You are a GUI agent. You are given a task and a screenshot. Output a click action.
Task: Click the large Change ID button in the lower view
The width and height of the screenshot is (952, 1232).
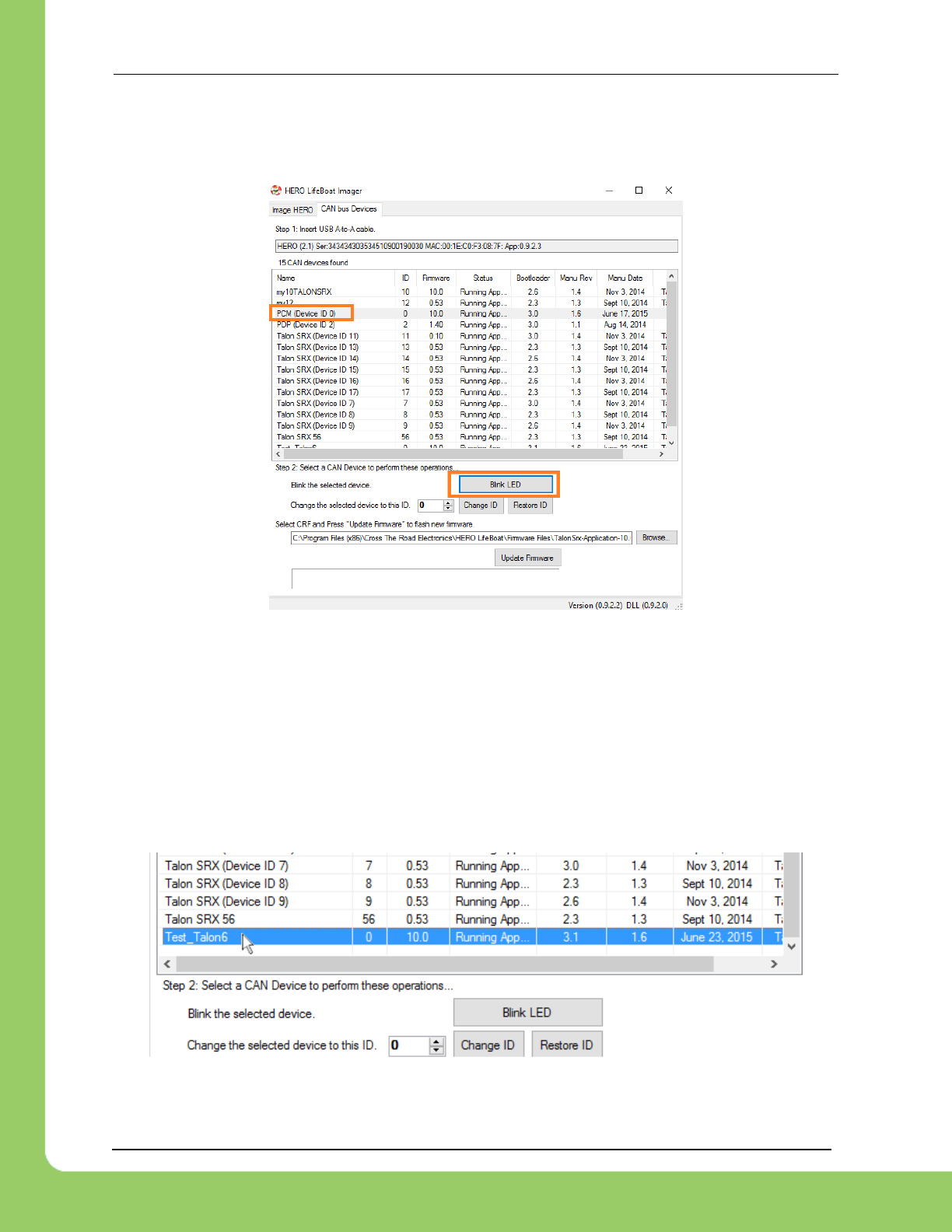[x=488, y=1045]
